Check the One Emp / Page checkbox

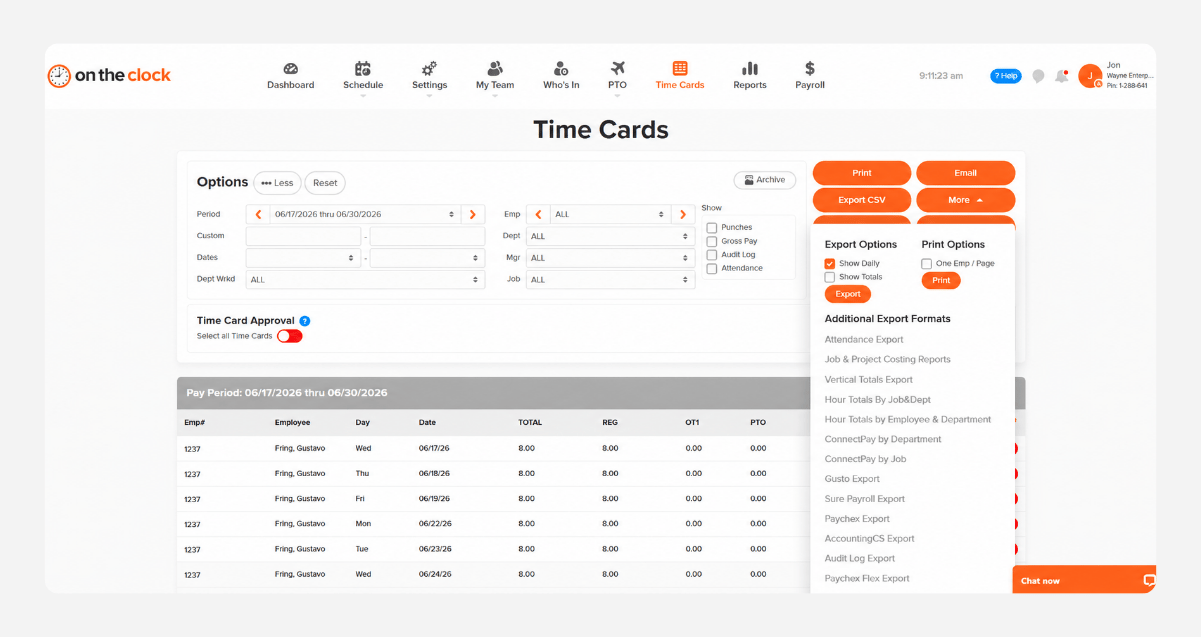(x=927, y=264)
